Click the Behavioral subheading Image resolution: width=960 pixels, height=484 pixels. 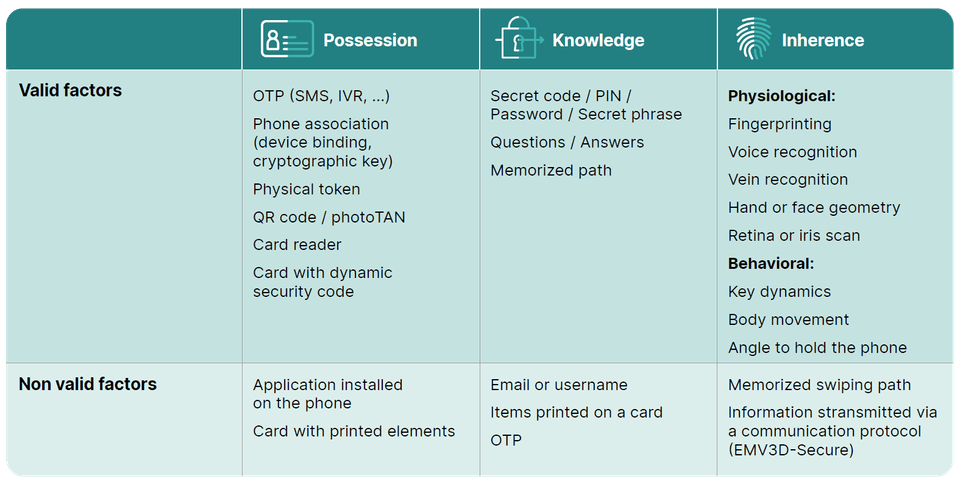tap(771, 264)
